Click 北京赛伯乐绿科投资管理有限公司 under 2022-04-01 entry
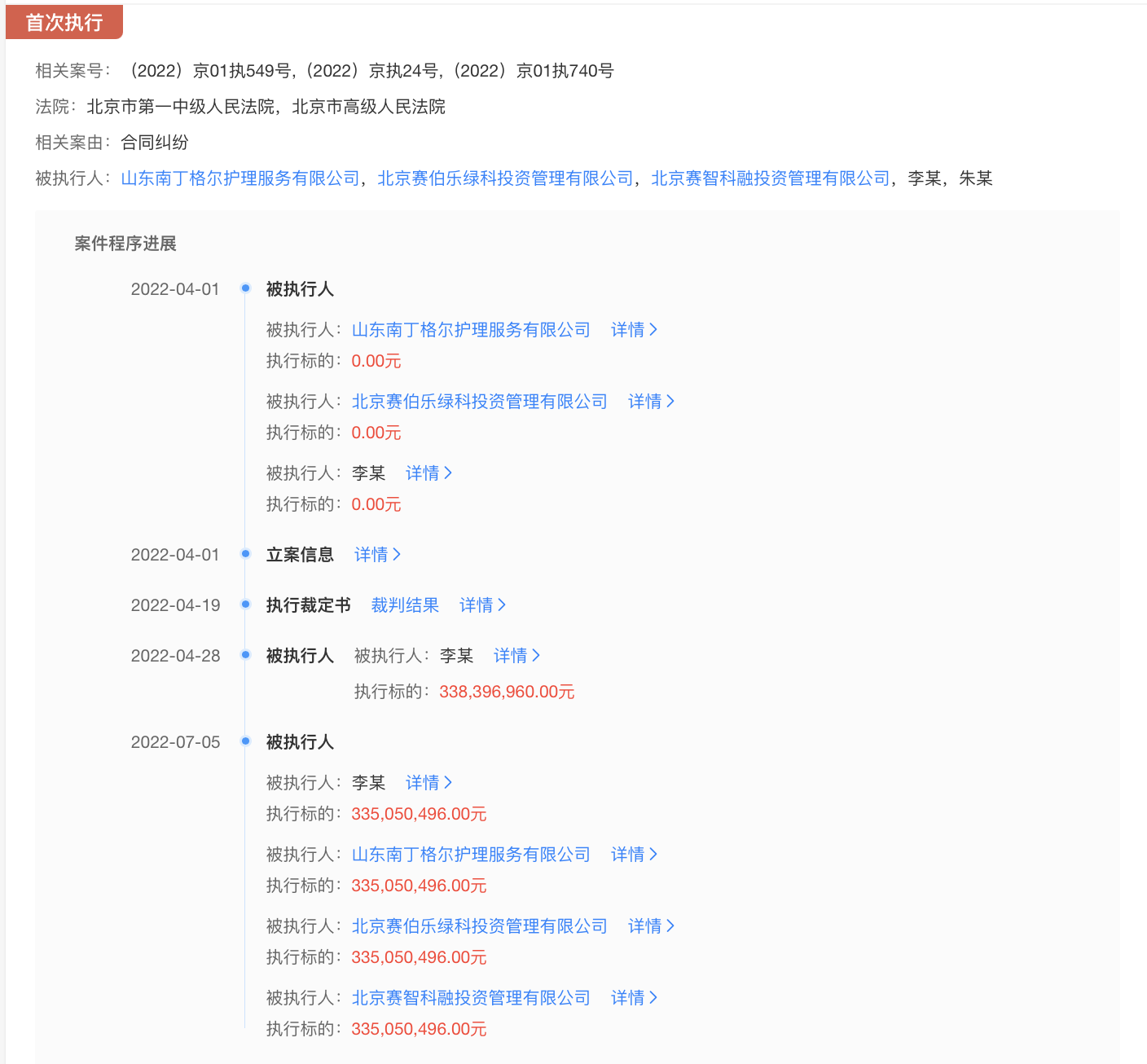 tap(479, 402)
